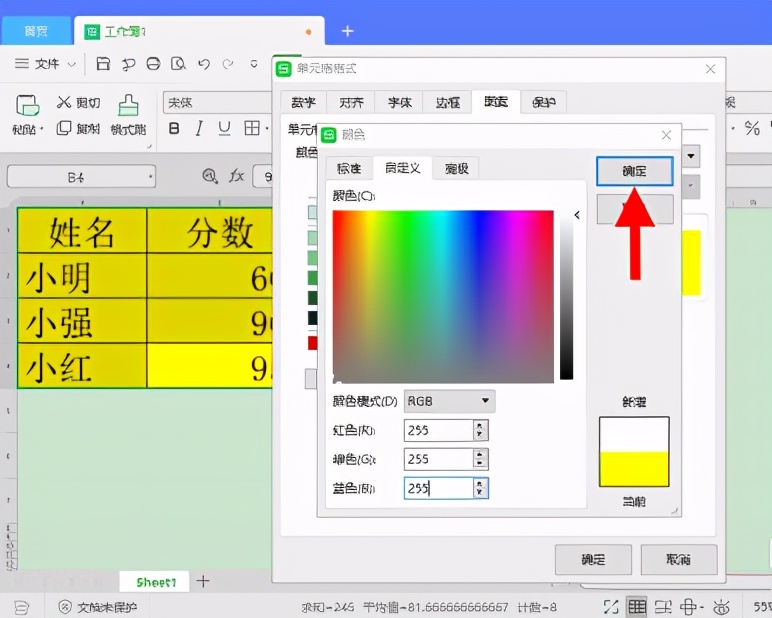The height and width of the screenshot is (618, 772).
Task: Select the Sheet1 sheet tab
Action: click(155, 582)
